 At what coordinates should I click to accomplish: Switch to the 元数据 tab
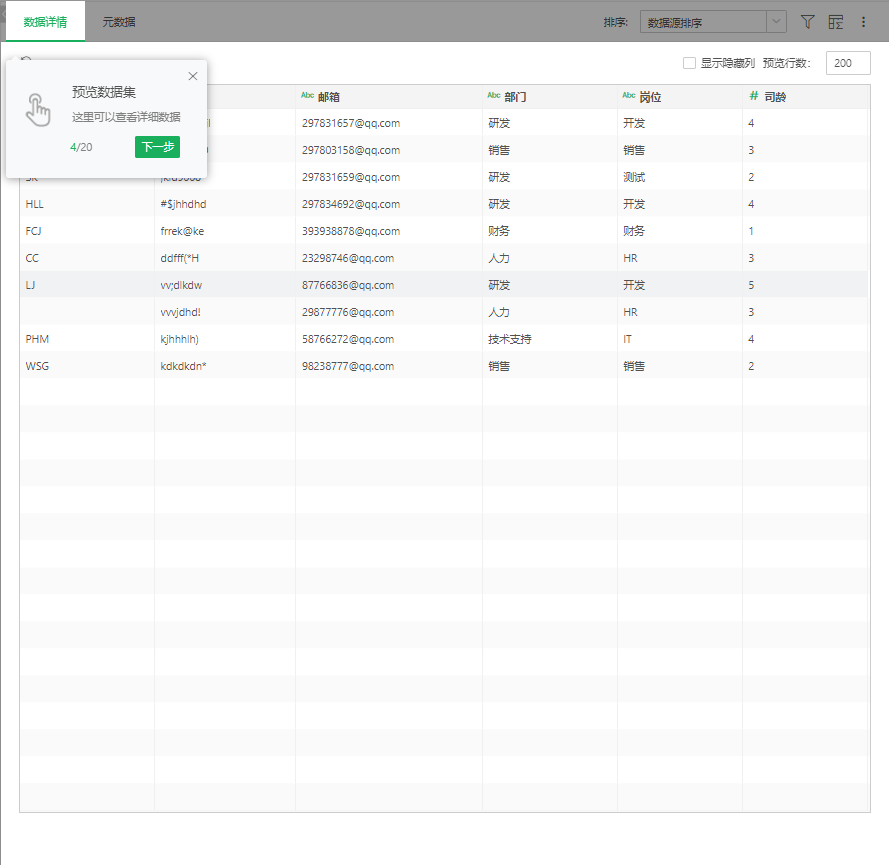[x=119, y=21]
